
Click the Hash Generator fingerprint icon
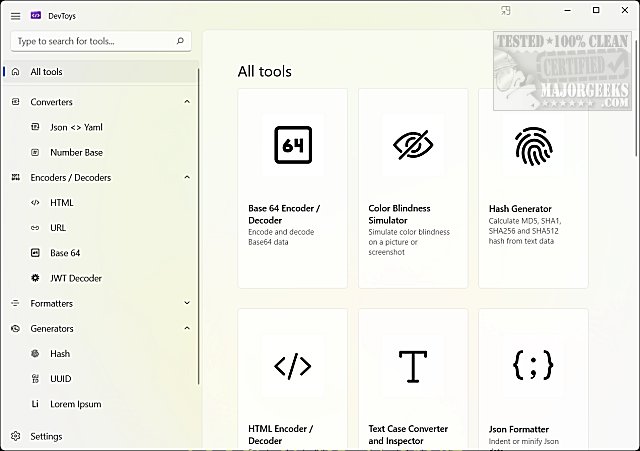(533, 145)
